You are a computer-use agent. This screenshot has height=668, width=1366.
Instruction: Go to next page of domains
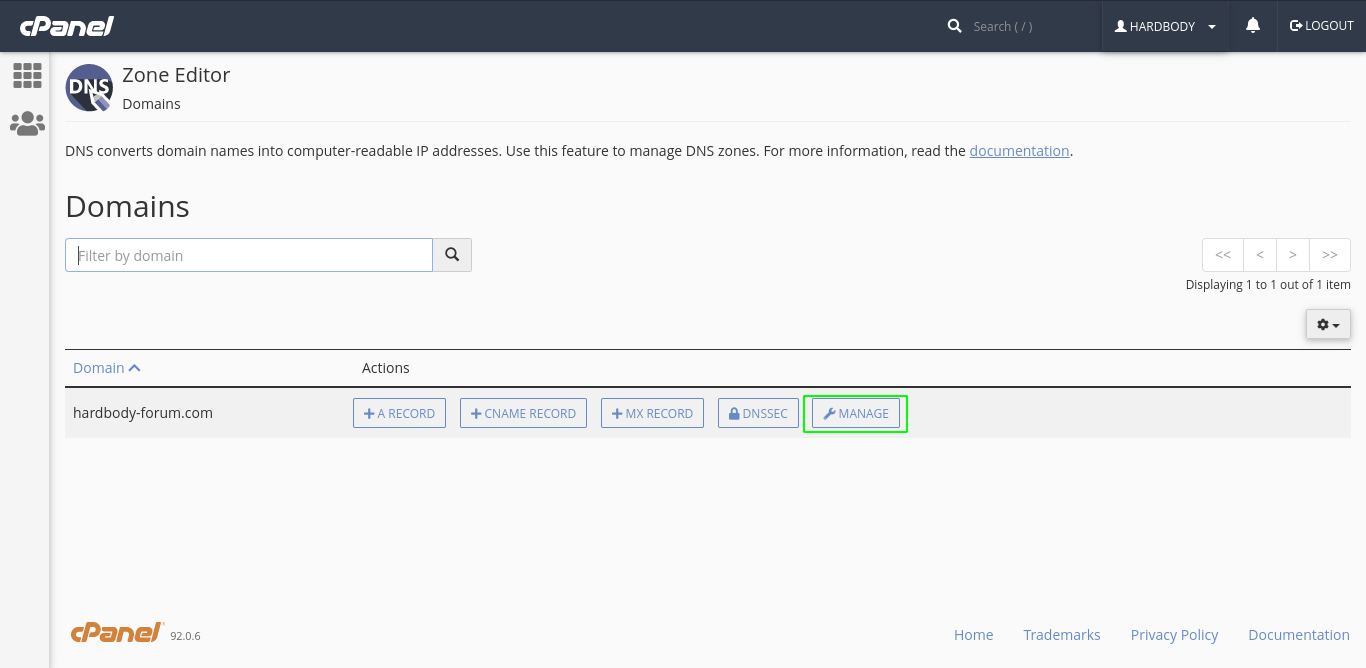coord(1293,255)
